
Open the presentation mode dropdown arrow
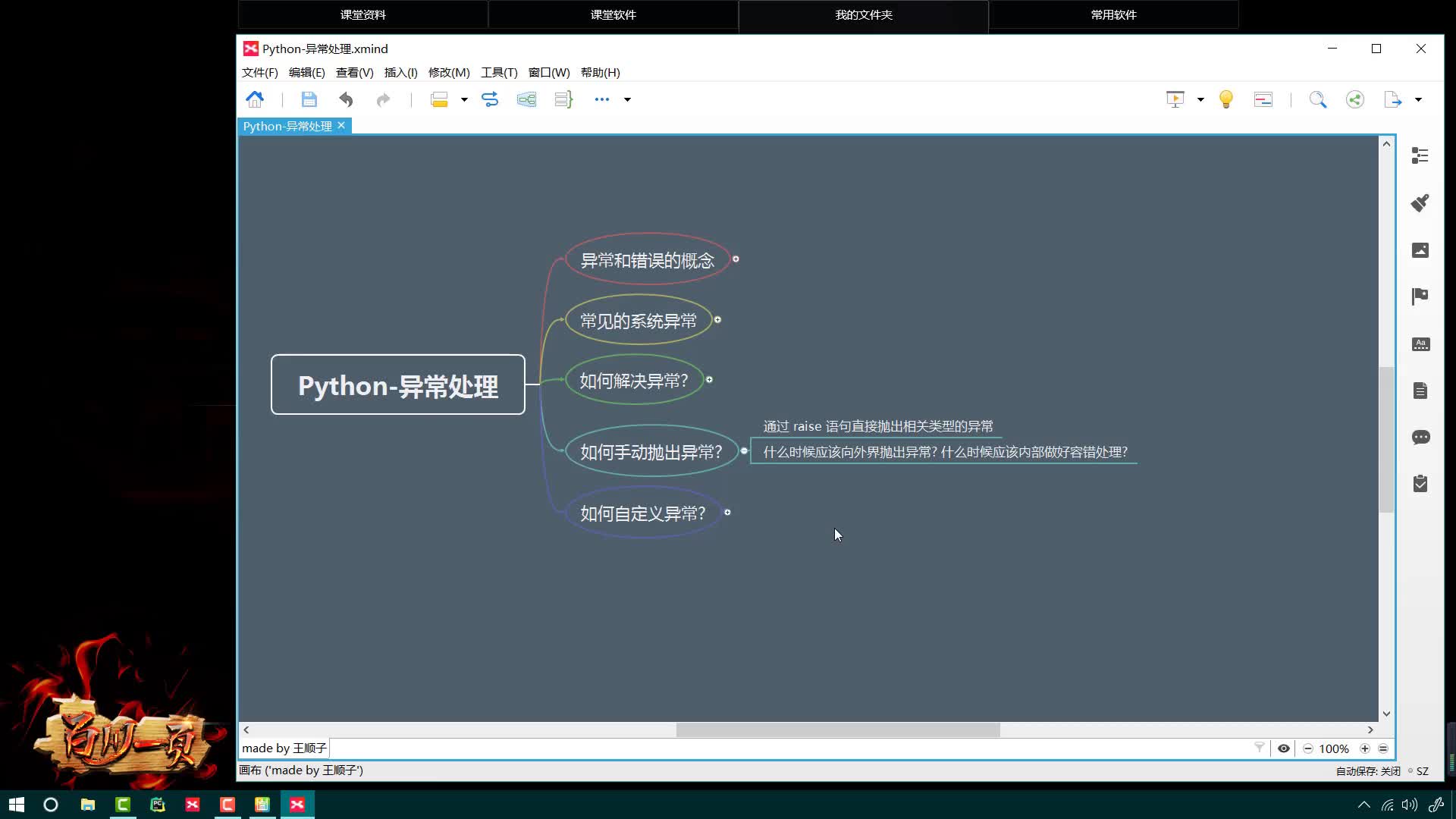point(1200,99)
